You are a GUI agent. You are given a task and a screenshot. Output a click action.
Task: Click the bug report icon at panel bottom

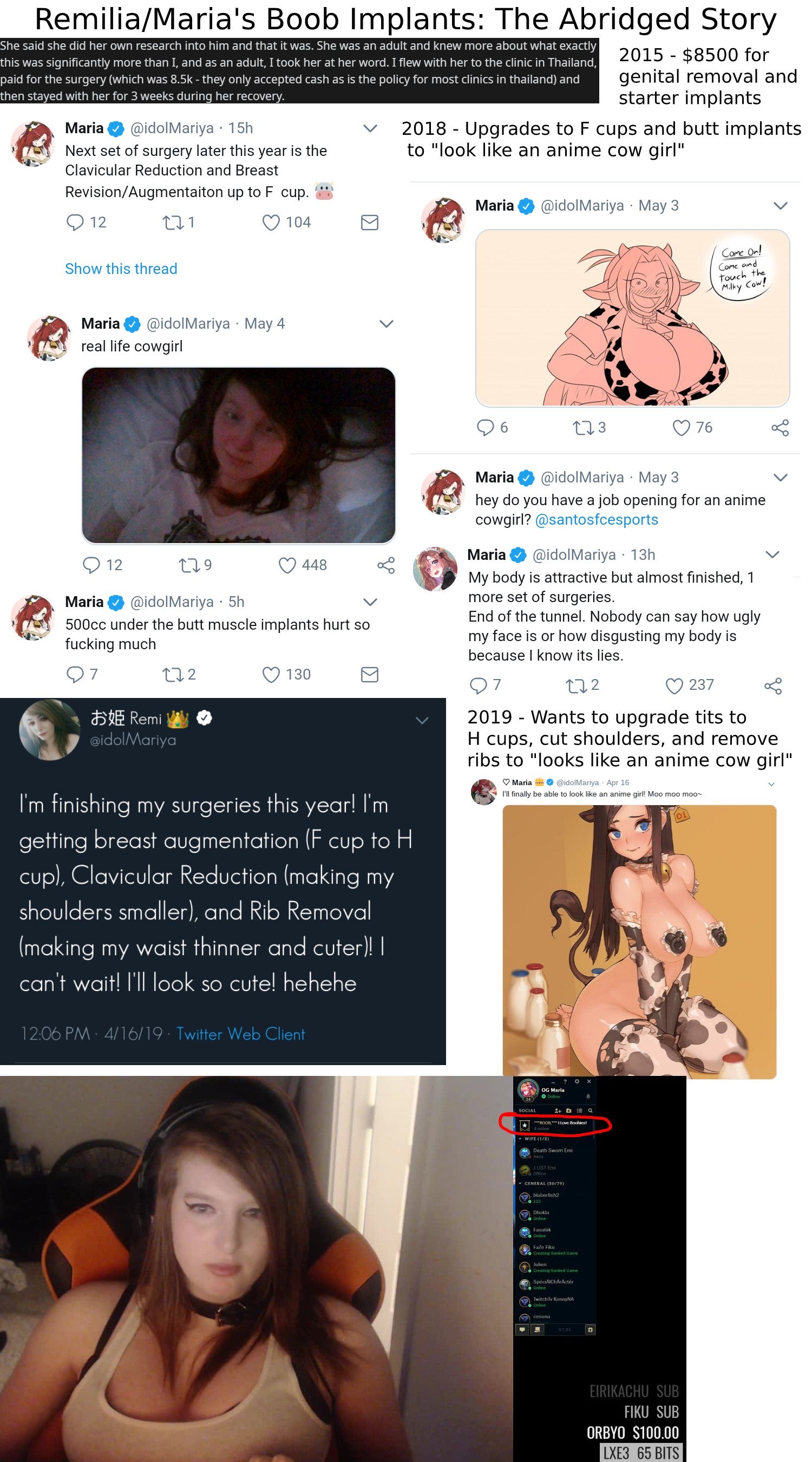[591, 1330]
